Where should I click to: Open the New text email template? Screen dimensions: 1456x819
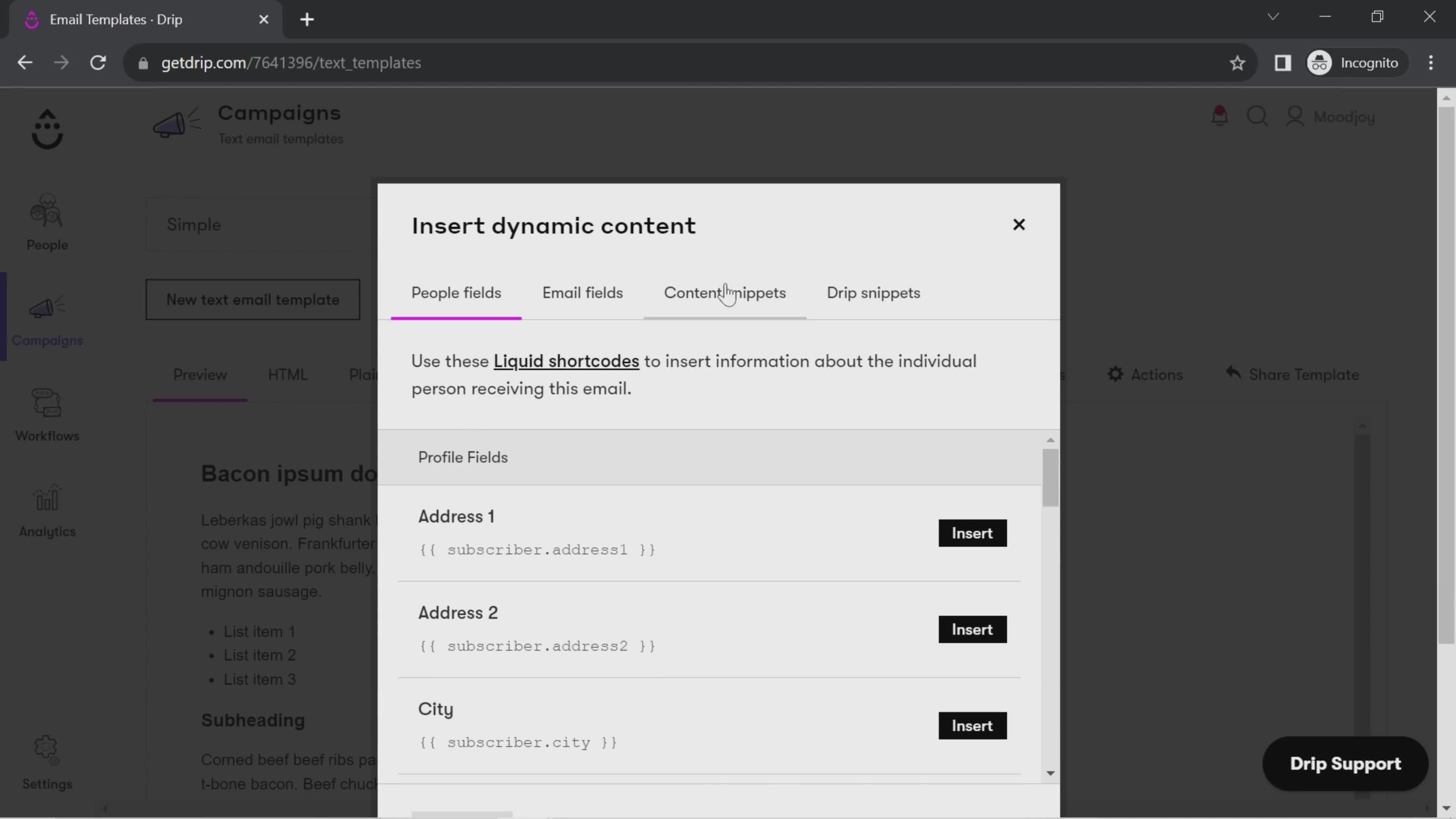(x=253, y=300)
